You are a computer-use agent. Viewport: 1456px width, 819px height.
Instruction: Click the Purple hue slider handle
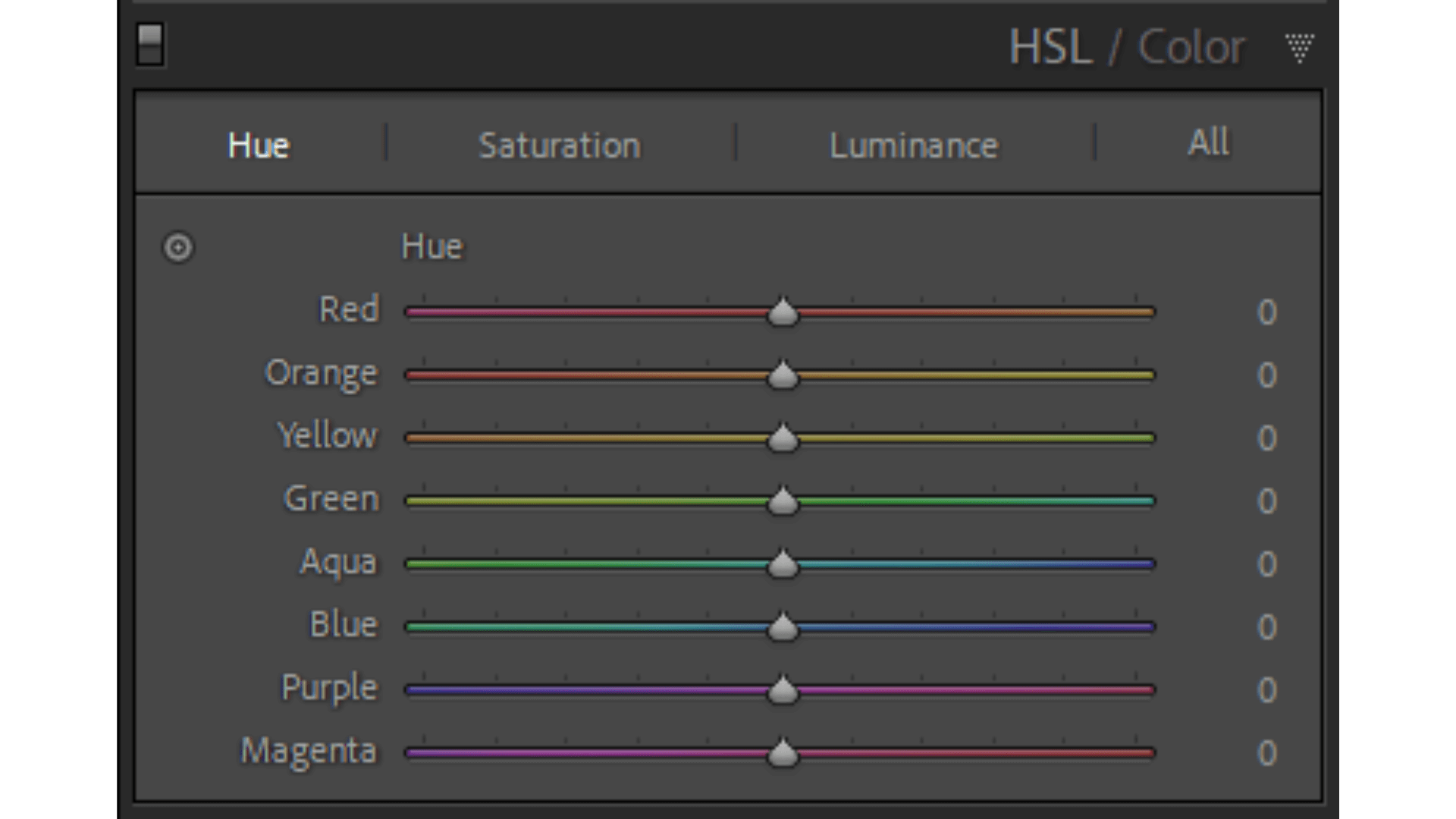pos(783,689)
